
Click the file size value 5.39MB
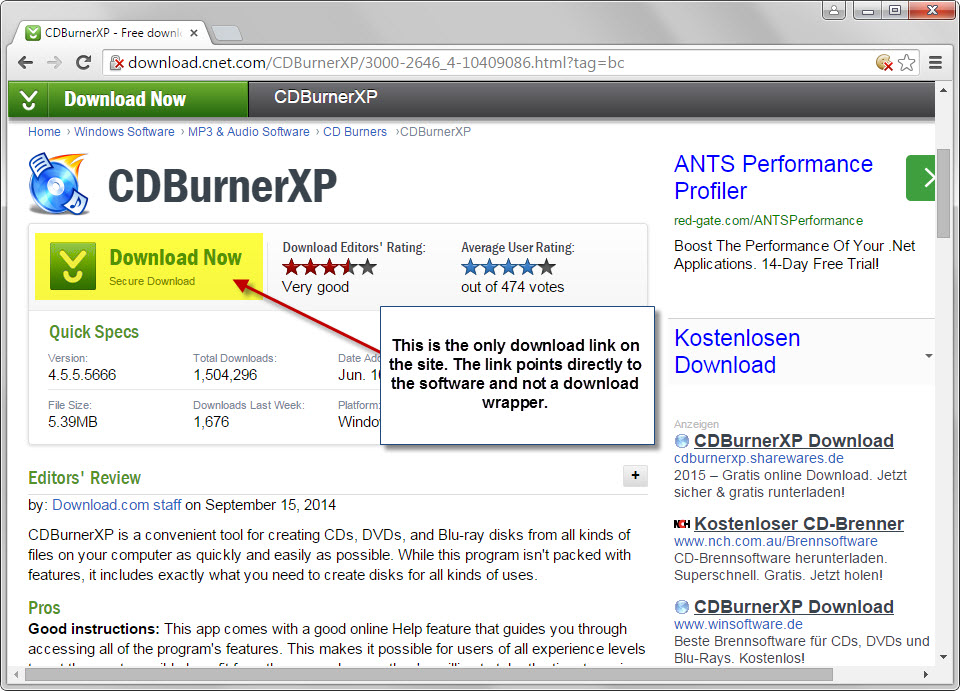pyautogui.click(x=73, y=422)
